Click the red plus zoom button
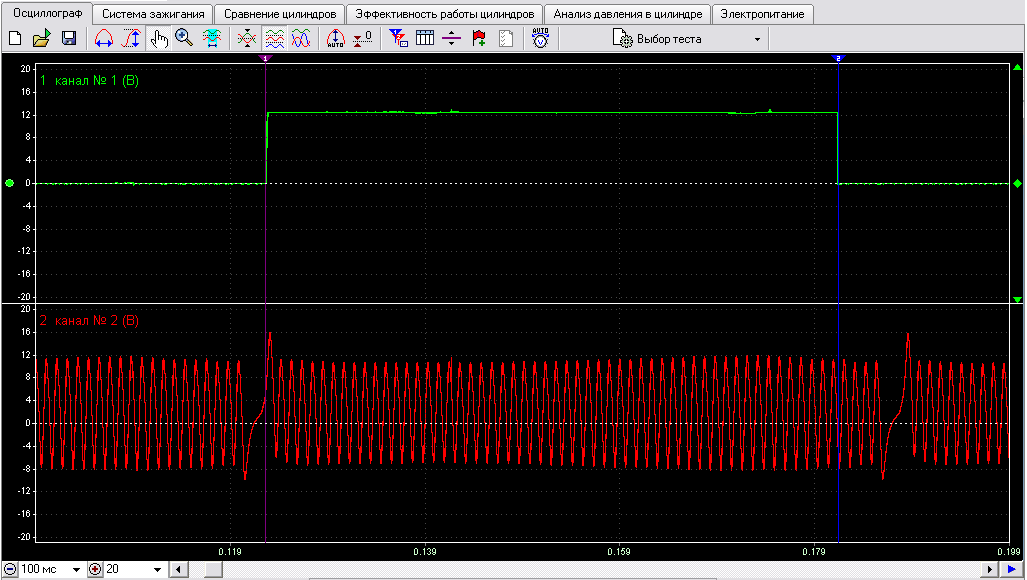 click(x=96, y=570)
